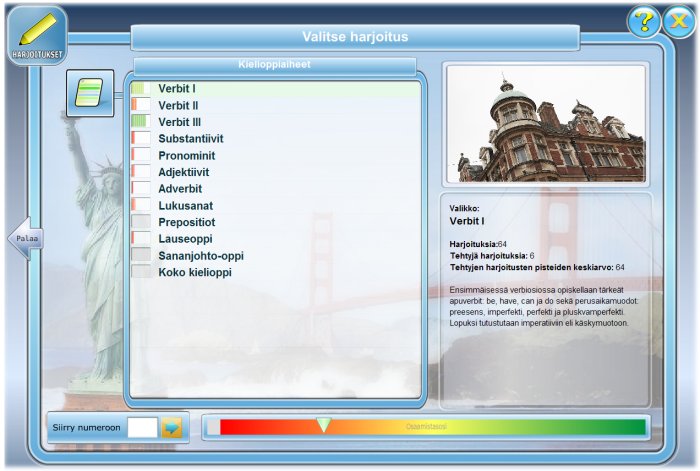700x471 pixels.
Task: Click the Verbit III progress indicator bar
Action: click(x=141, y=121)
